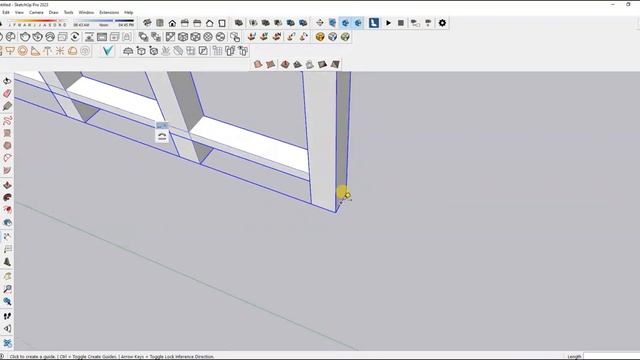This screenshot has width=640, height=360.
Task: Adjust the shadow time of day slider
Action: (x=104, y=22)
